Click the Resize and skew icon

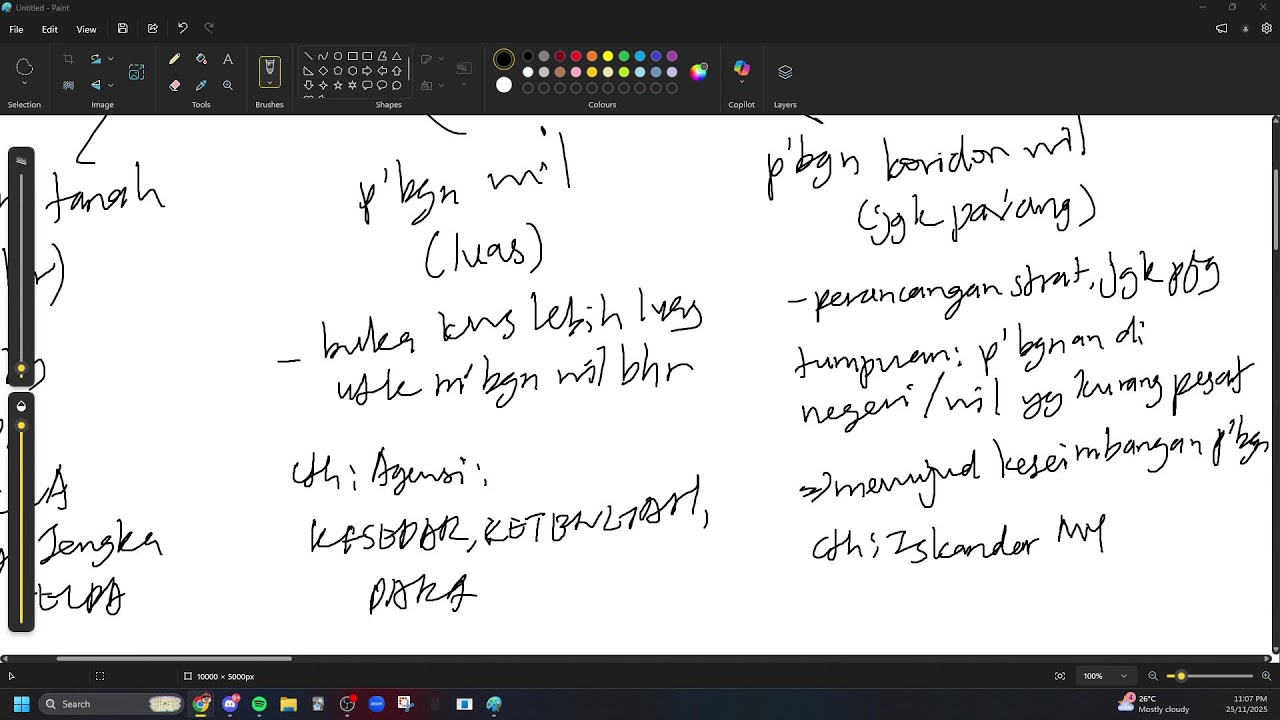(137, 72)
